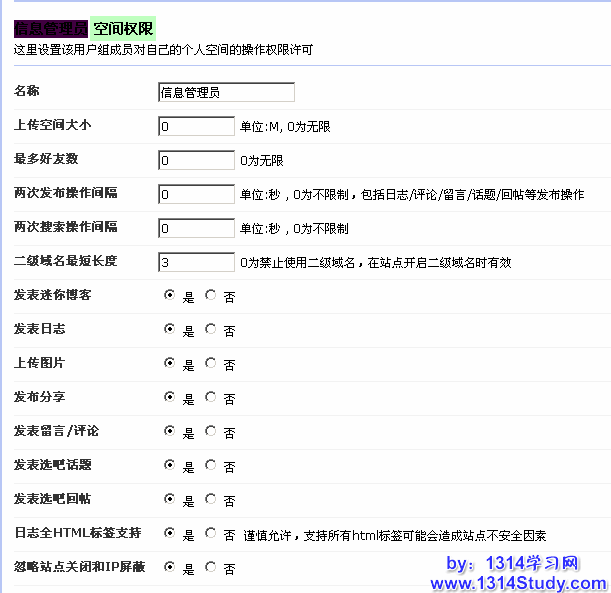Focus the 二级域名最短长度 input box
Viewport: 611px width, 593px height.
click(x=196, y=262)
